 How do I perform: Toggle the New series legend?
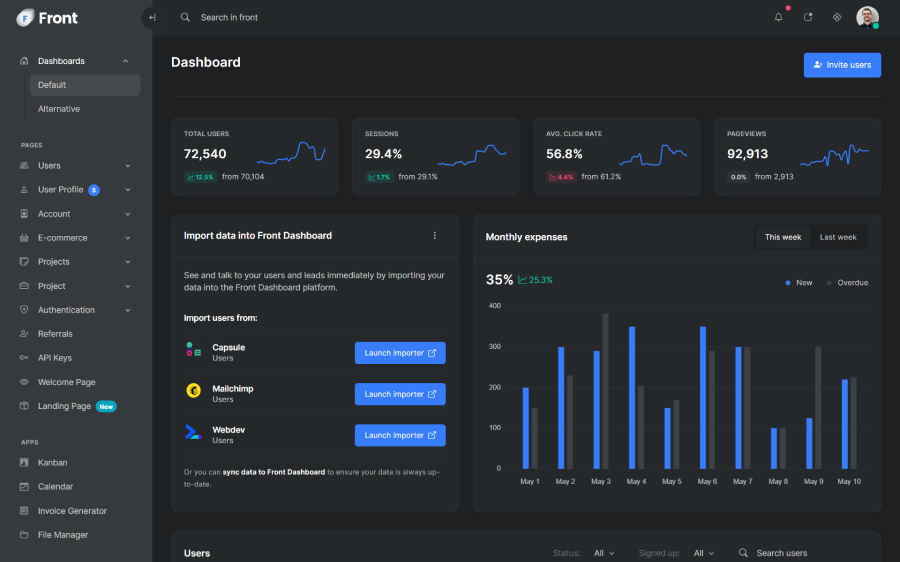click(799, 283)
